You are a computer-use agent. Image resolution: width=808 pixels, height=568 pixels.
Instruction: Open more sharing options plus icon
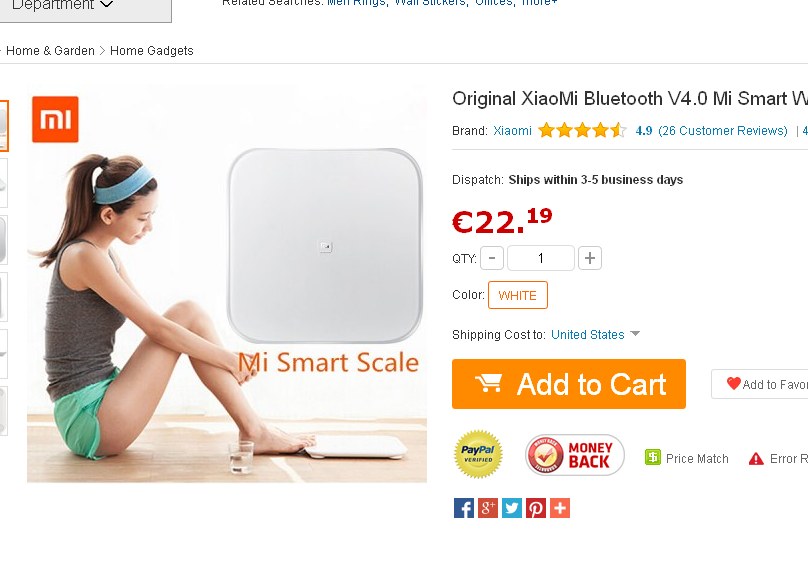[560, 508]
